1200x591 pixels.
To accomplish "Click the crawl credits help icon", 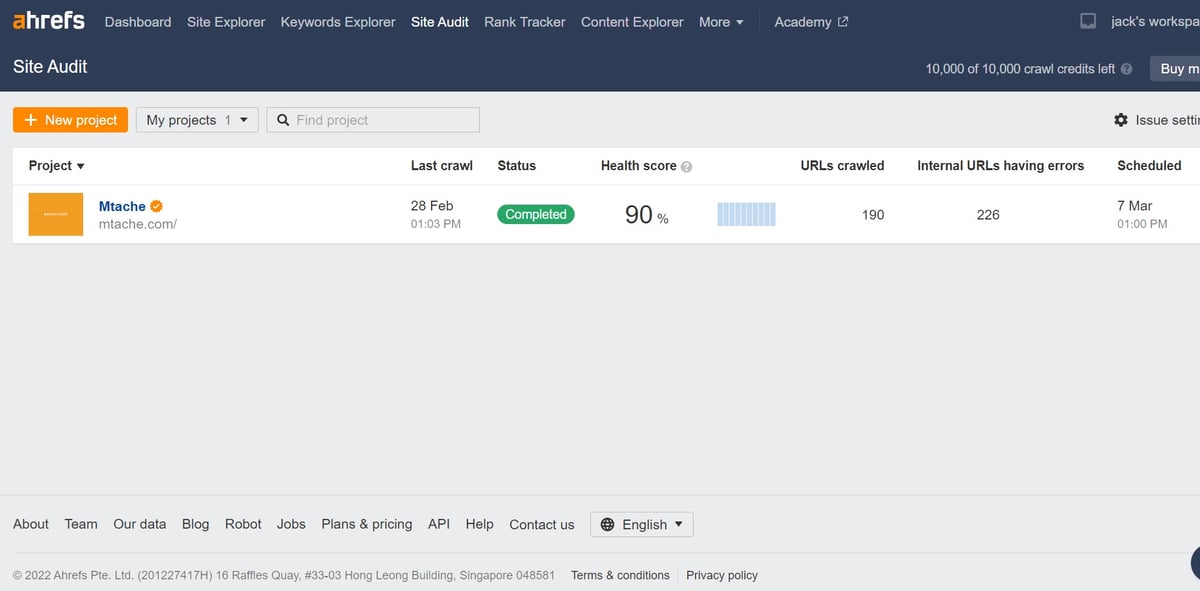I will coord(1127,69).
